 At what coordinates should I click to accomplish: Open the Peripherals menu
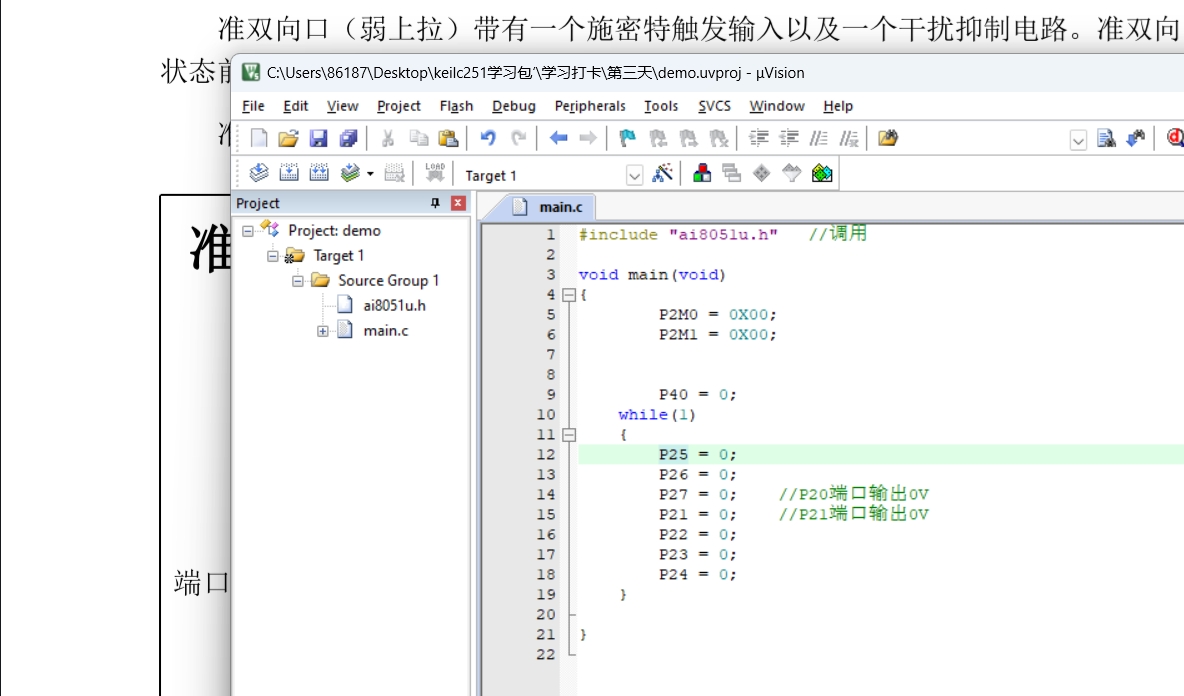591,106
